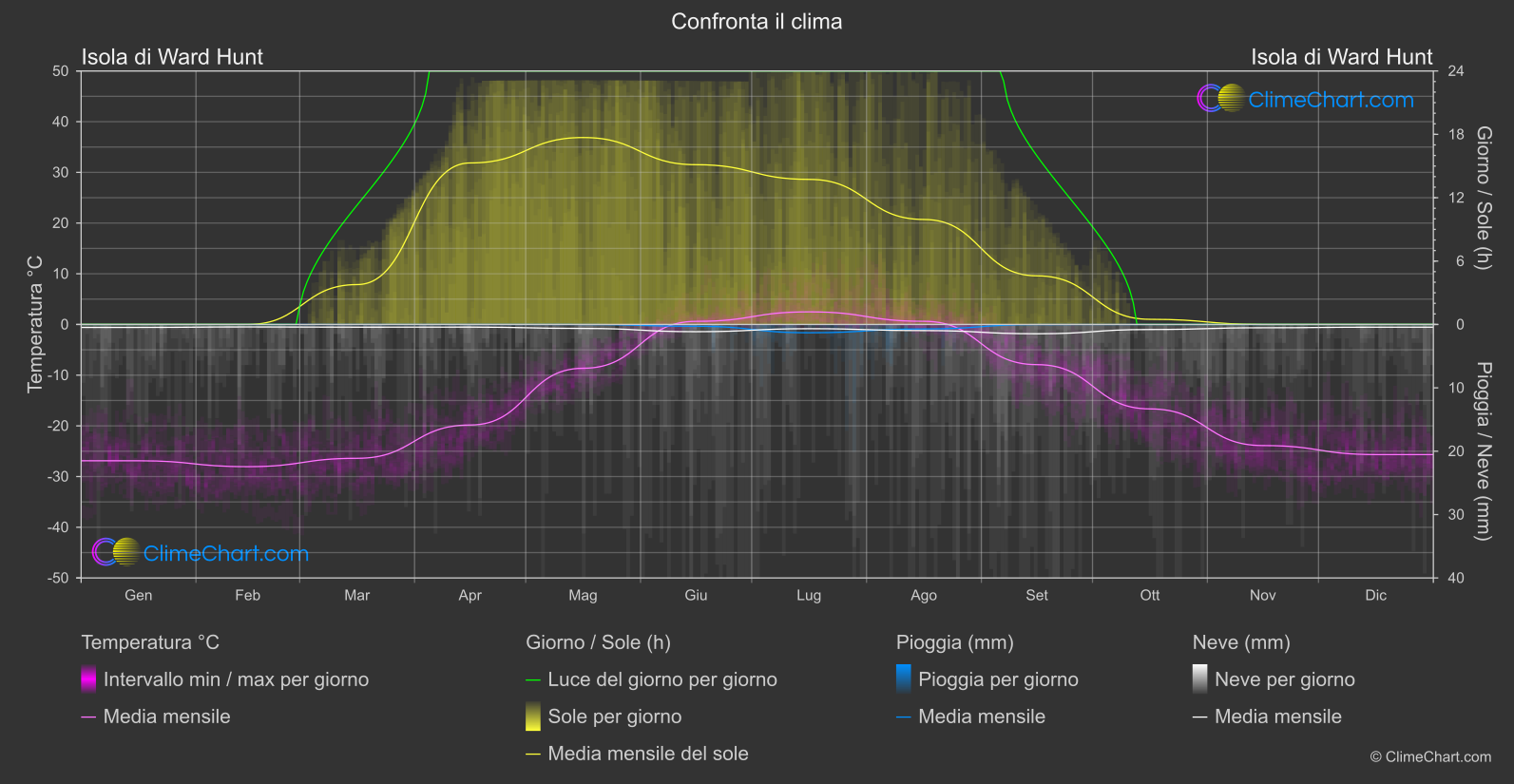Click the '© ClimeChart.com' copyright text

pyautogui.click(x=1430, y=756)
